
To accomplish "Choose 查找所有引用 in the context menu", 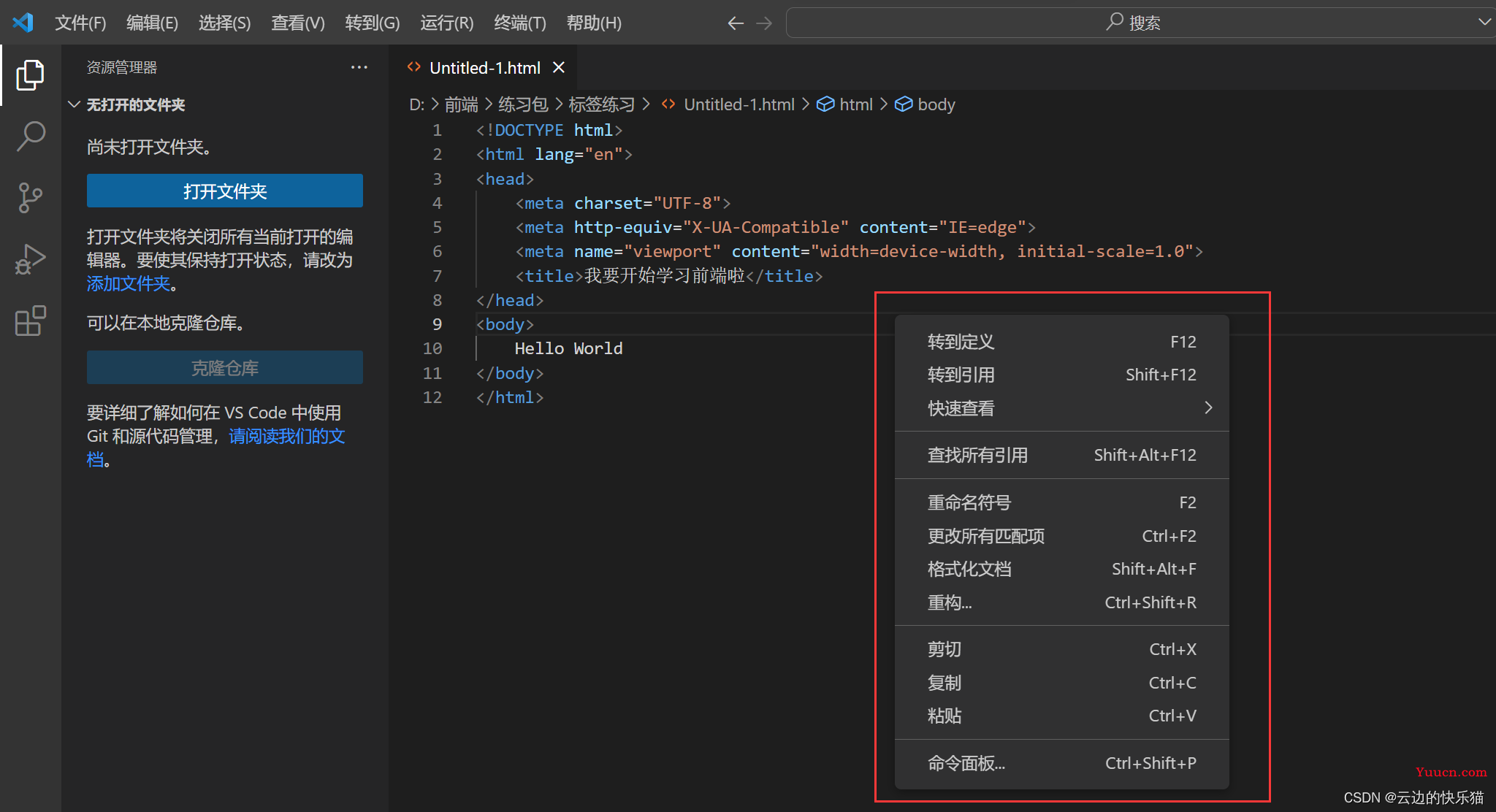I will 1061,455.
